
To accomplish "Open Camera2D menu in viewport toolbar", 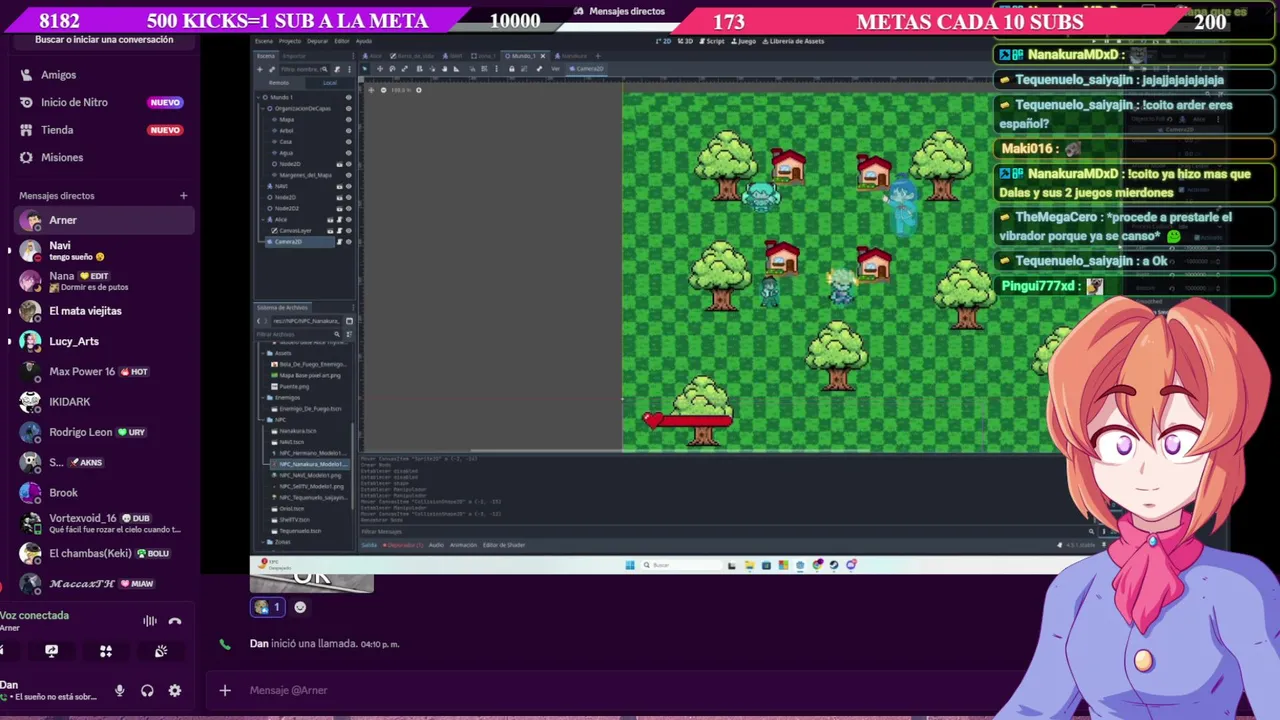I will point(589,69).
